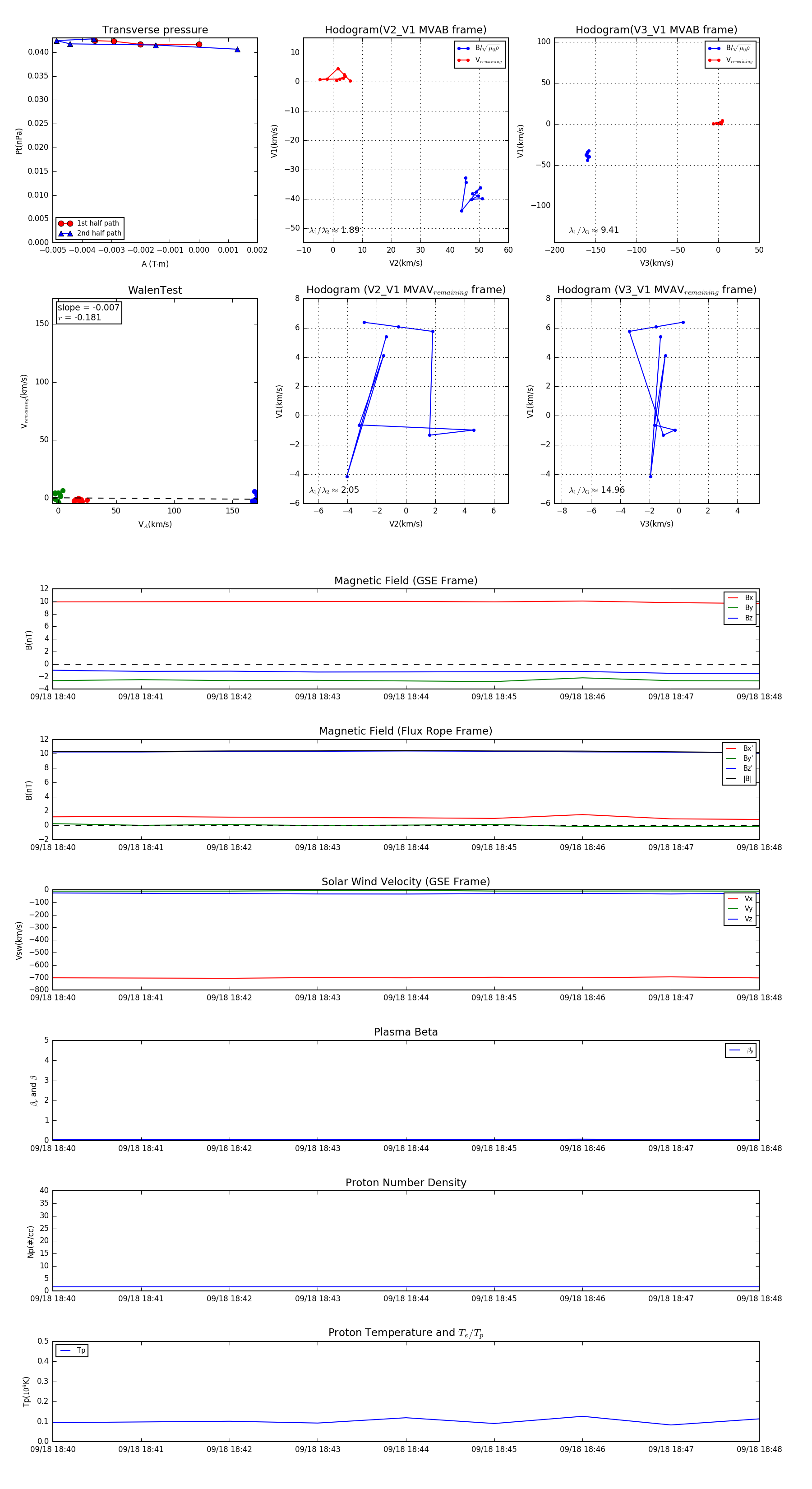Click the Hodogram V2_V1 MVAV remaining frame title
Screen dimensions: 812x1489
click(x=406, y=290)
